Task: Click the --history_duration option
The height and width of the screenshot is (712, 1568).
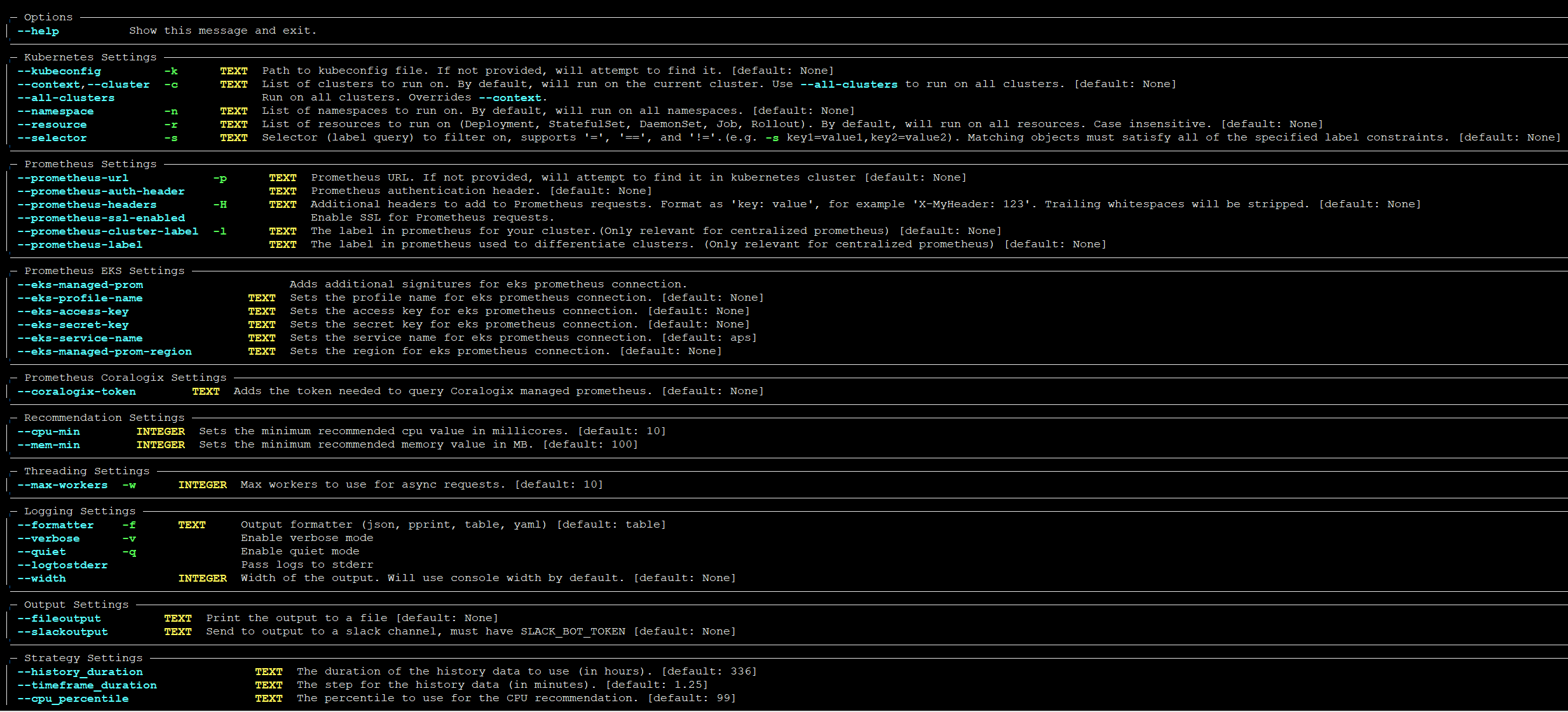Action: pos(80,672)
